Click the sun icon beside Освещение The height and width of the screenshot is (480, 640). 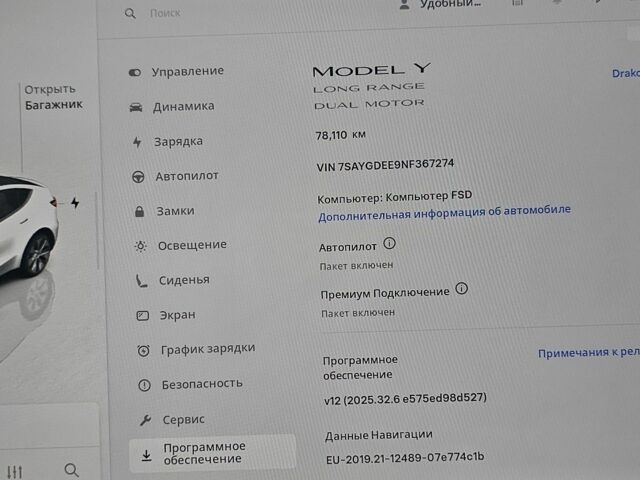(x=140, y=246)
